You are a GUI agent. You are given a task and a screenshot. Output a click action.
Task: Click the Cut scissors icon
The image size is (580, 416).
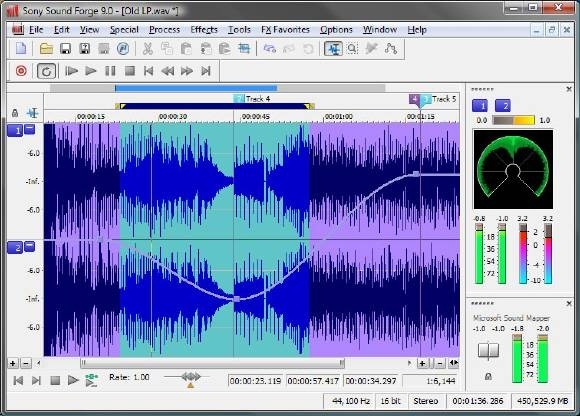pos(148,49)
